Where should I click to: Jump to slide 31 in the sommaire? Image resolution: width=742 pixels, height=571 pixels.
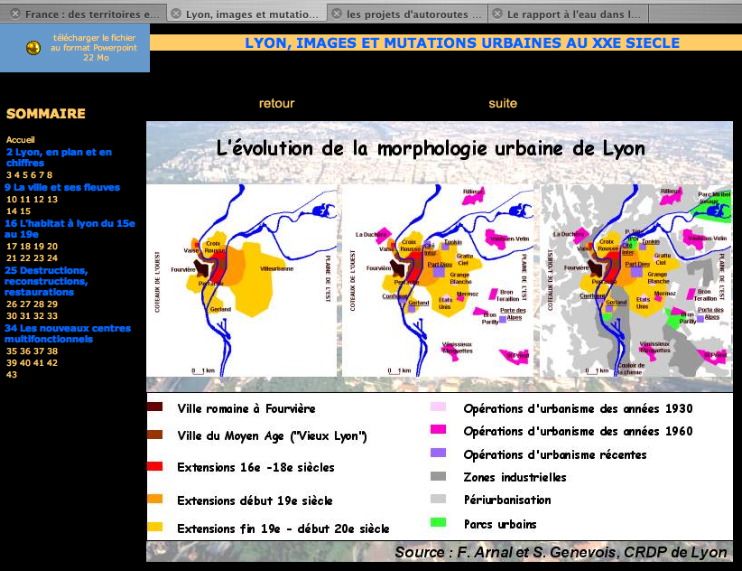point(25,316)
